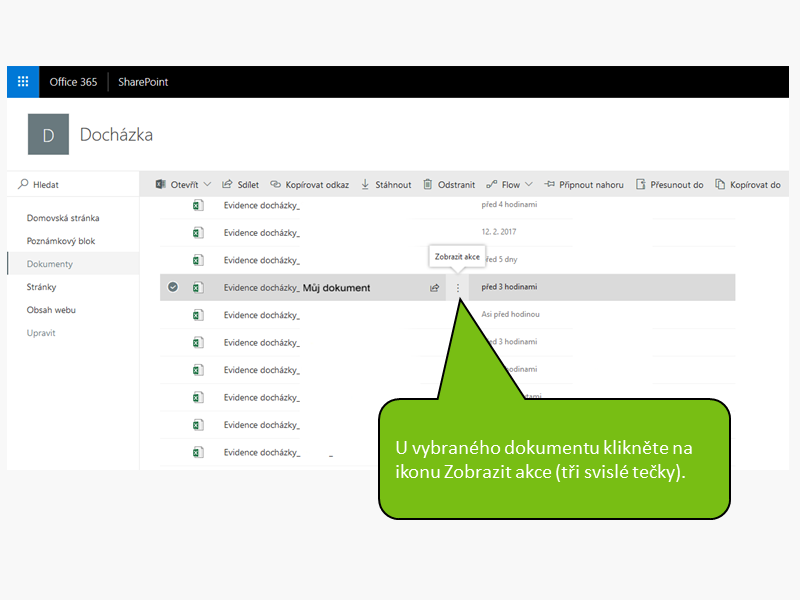800x600 pixels.
Task: Click the Show actions three-dots icon
Action: click(459, 288)
